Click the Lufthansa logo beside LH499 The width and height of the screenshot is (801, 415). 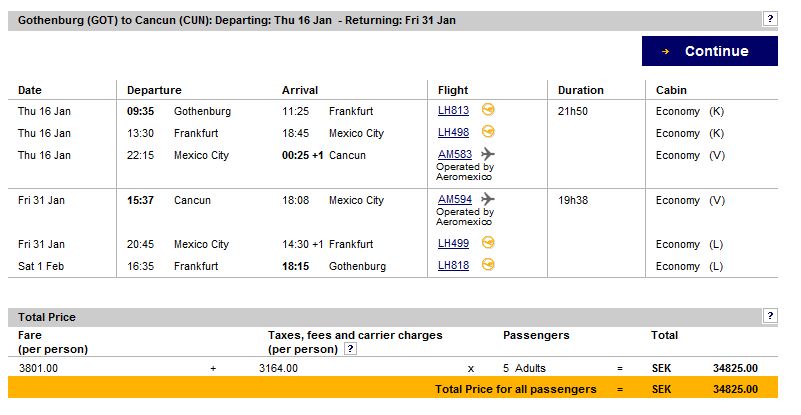pos(488,243)
